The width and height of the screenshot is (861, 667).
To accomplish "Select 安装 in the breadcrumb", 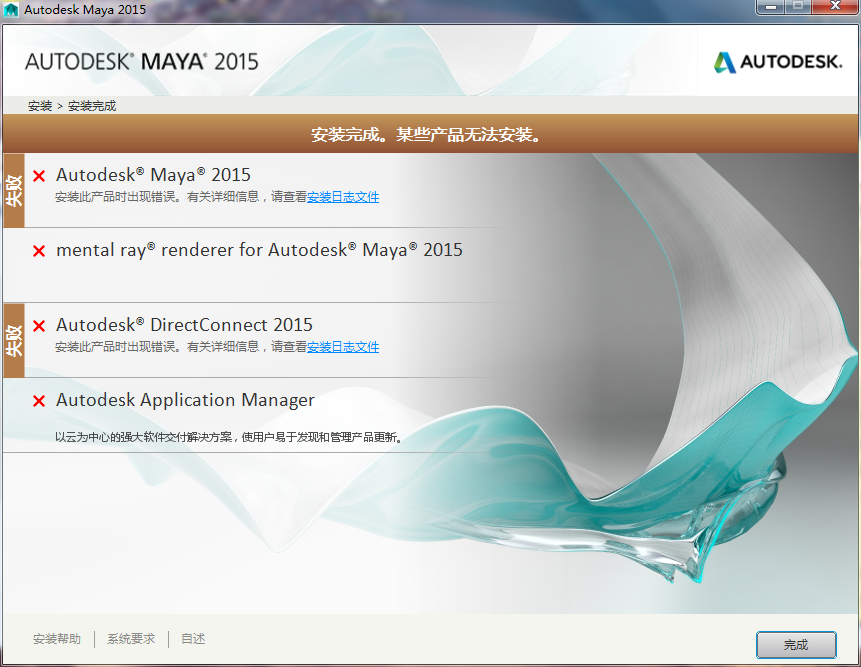I will point(40,106).
